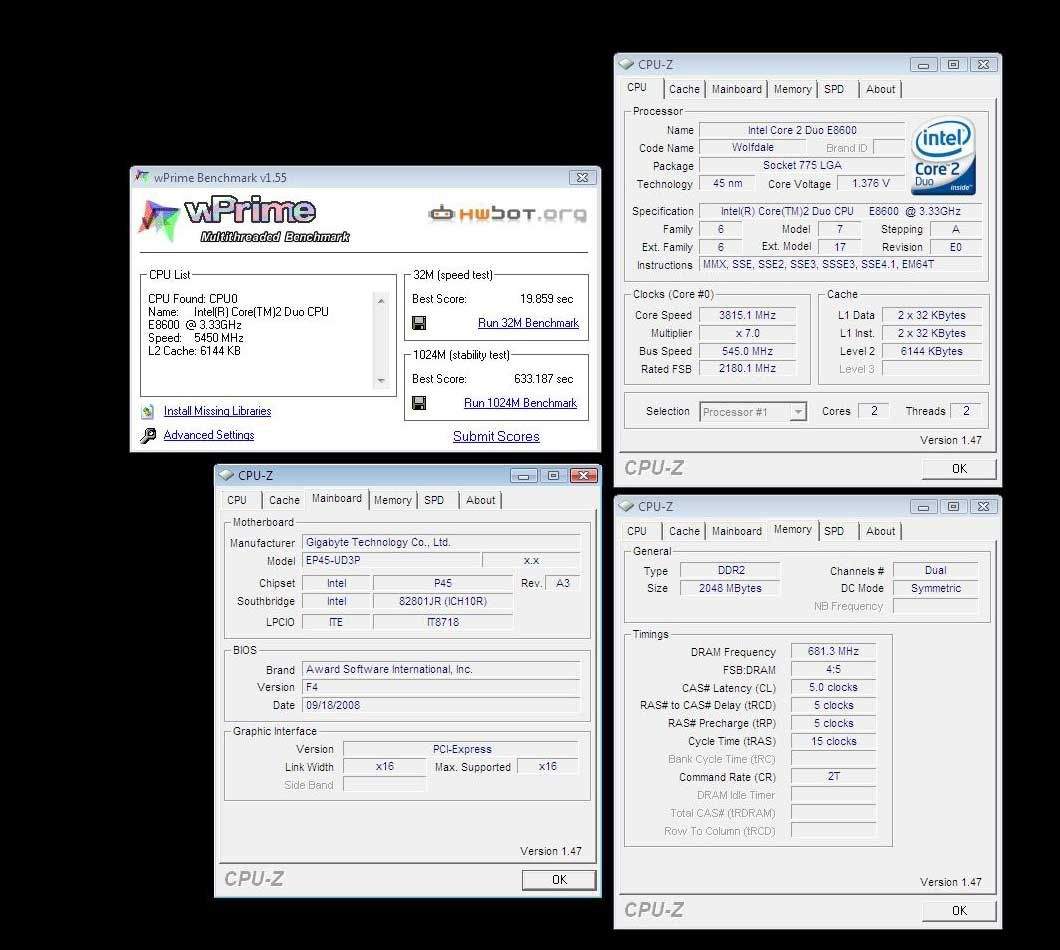Select Cache tab in Mainboard CPU-Z window
The height and width of the screenshot is (950, 1060).
(284, 500)
